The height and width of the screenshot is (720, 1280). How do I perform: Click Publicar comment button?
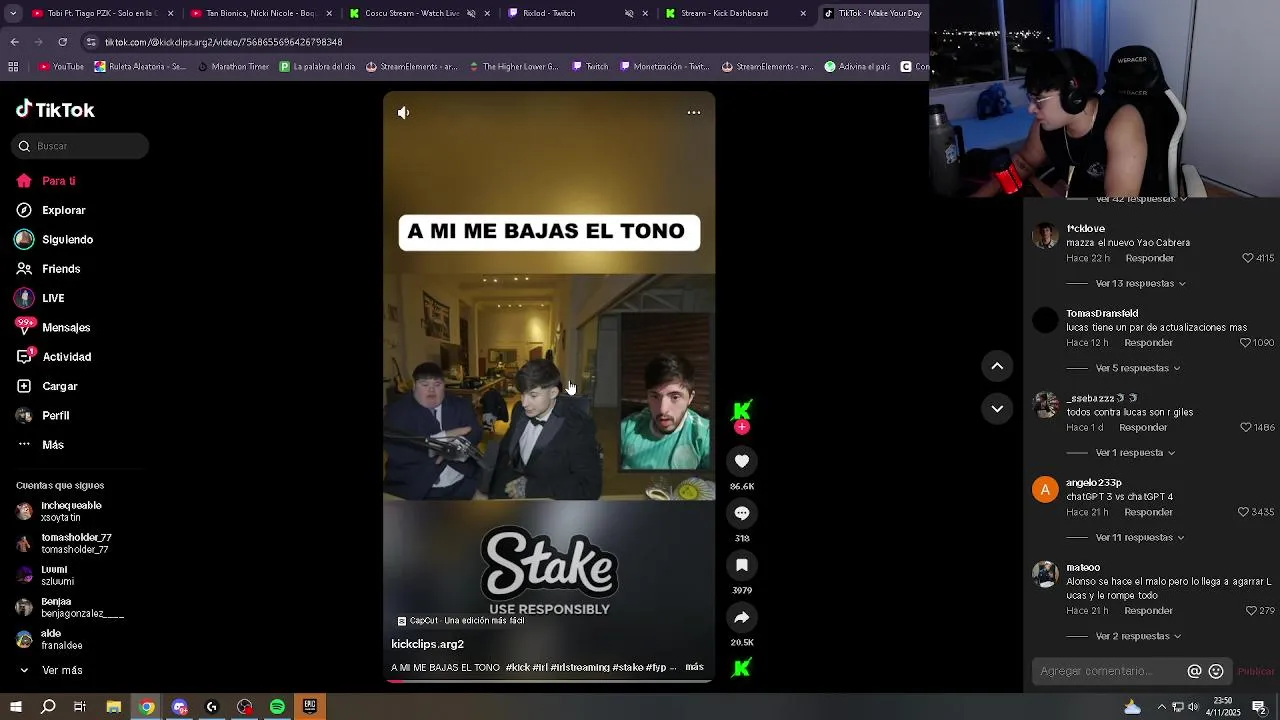1255,671
